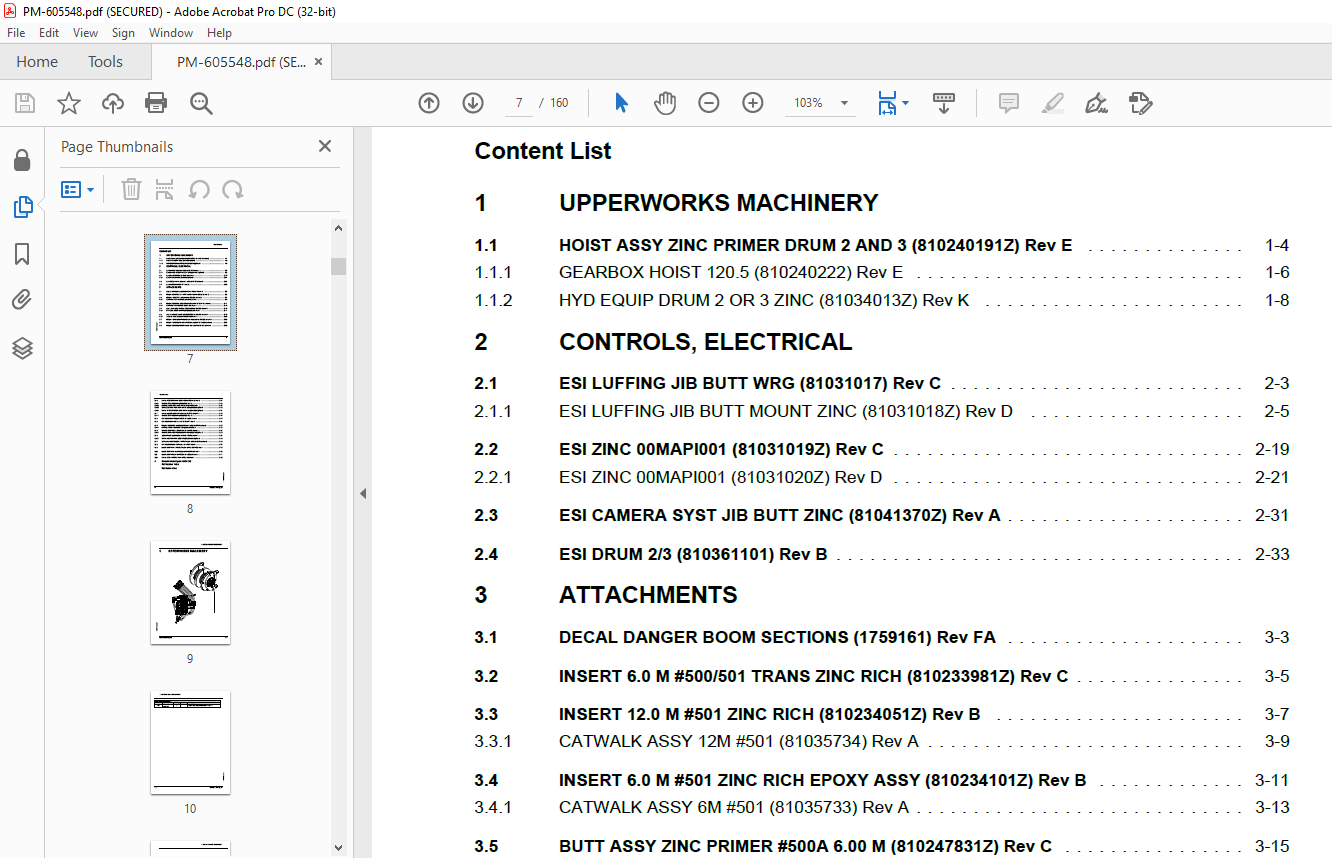1332x858 pixels.
Task: Activate the Hand pan tool
Action: pos(665,103)
